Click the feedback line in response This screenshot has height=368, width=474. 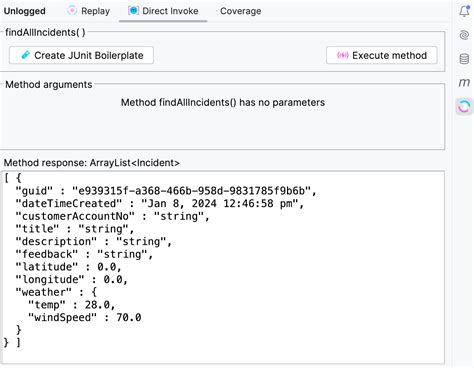(84, 254)
